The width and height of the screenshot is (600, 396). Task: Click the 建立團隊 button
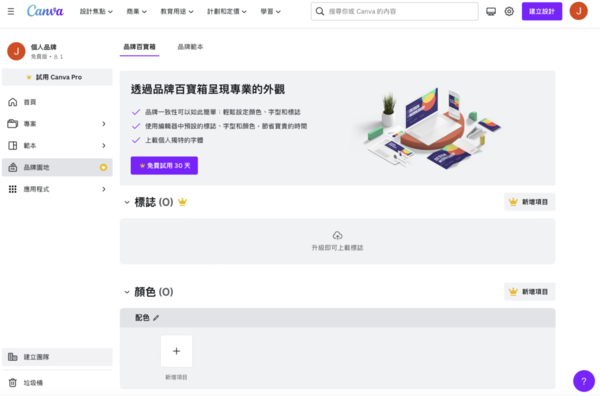tap(57, 357)
